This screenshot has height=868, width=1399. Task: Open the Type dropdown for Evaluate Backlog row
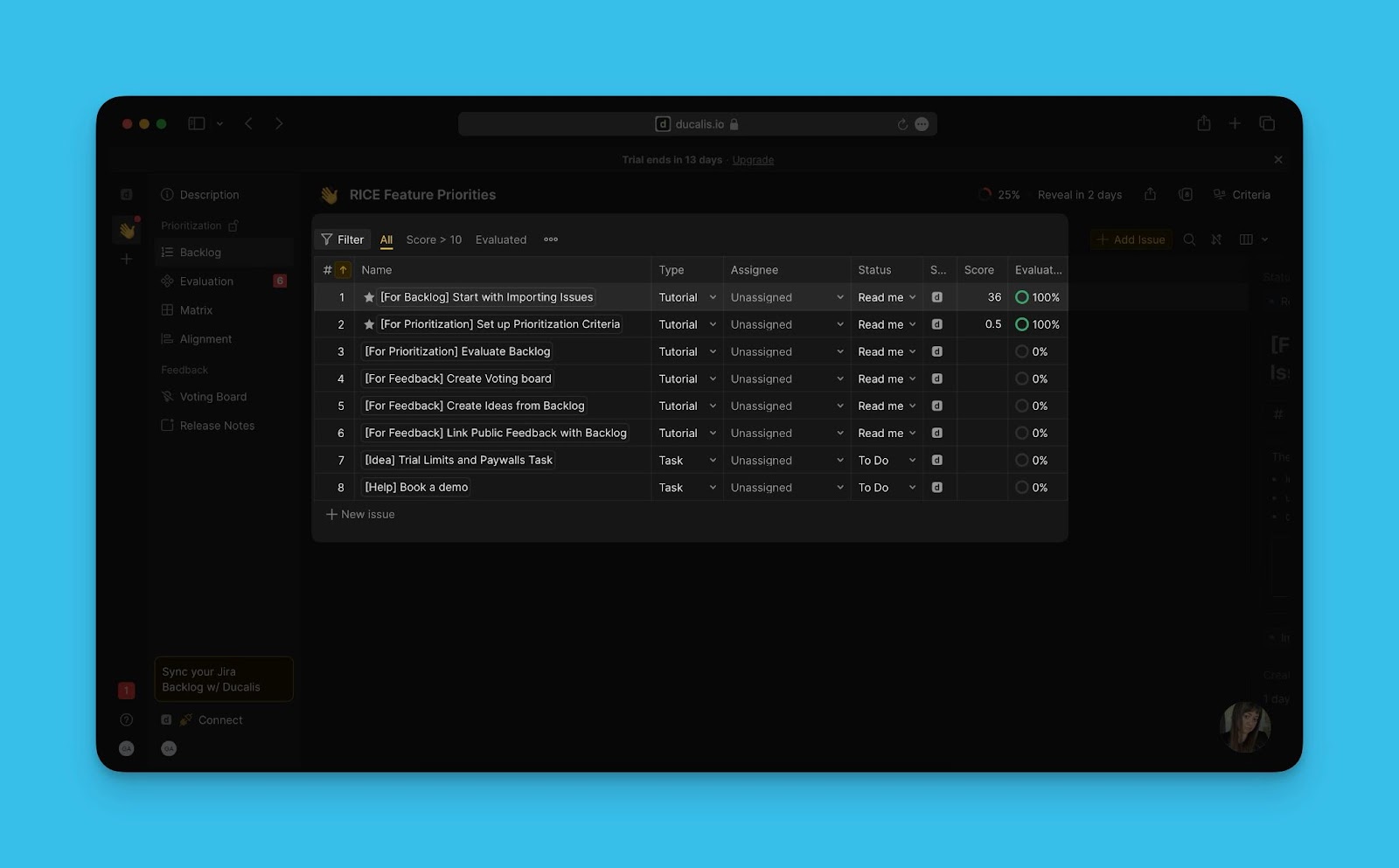pos(686,351)
